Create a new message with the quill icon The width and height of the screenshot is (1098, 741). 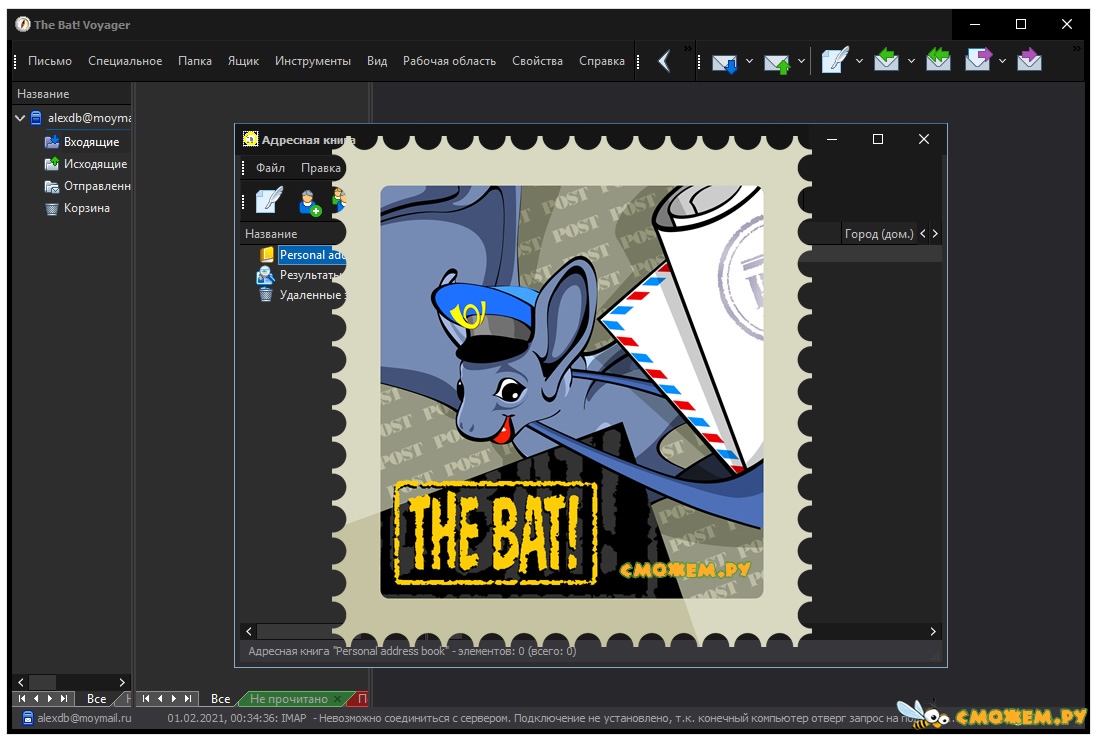(834, 60)
